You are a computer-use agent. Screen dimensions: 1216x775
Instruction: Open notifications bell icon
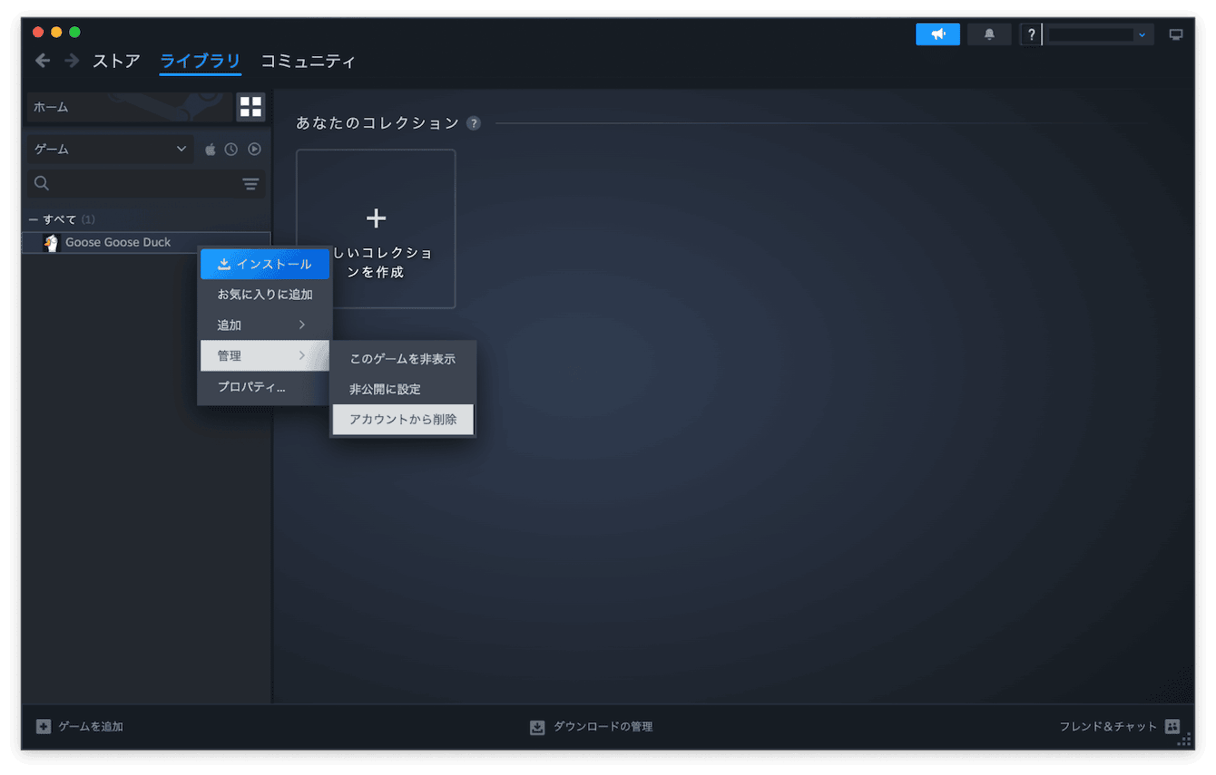coord(989,33)
